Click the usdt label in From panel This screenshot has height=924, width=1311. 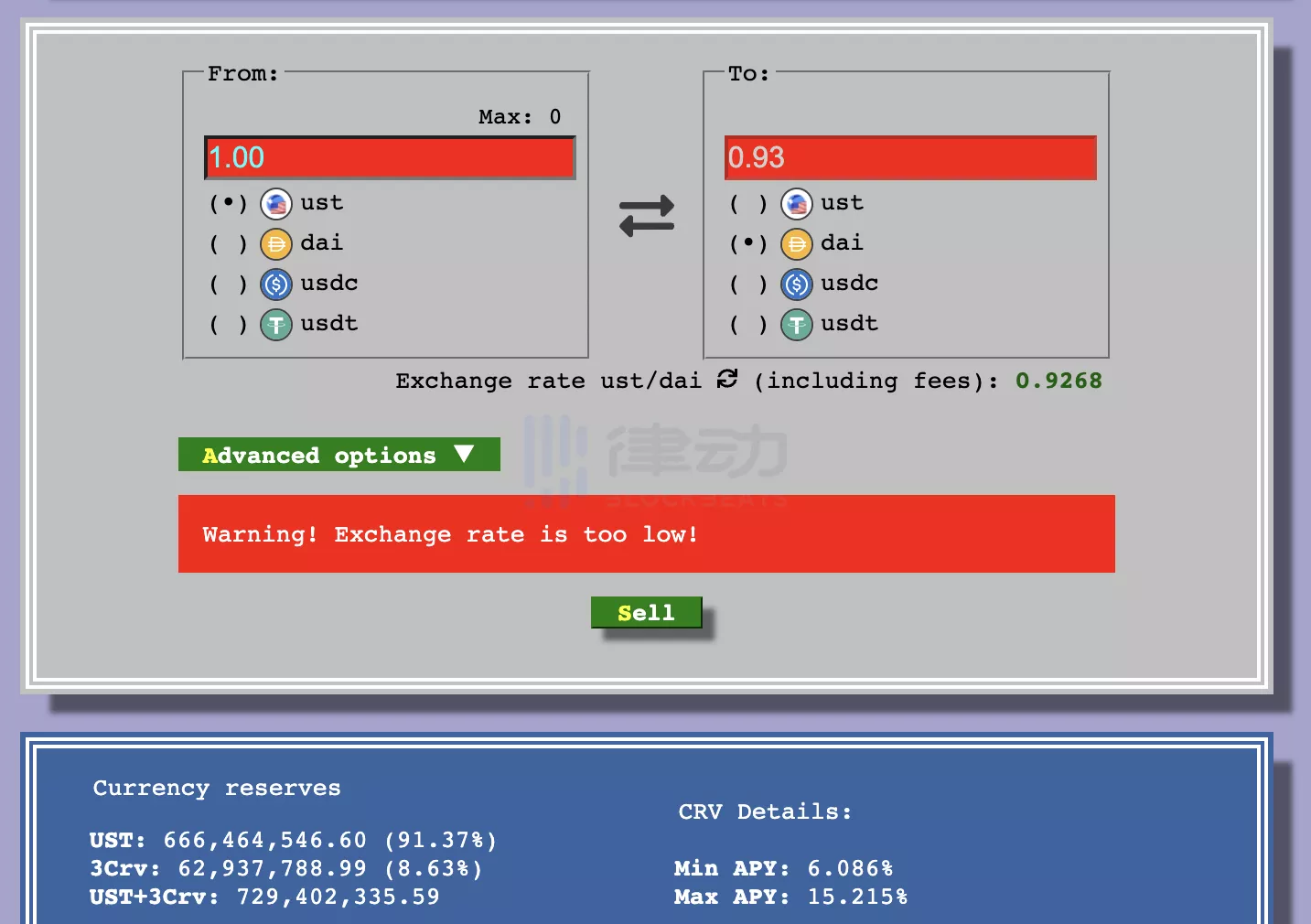point(328,324)
